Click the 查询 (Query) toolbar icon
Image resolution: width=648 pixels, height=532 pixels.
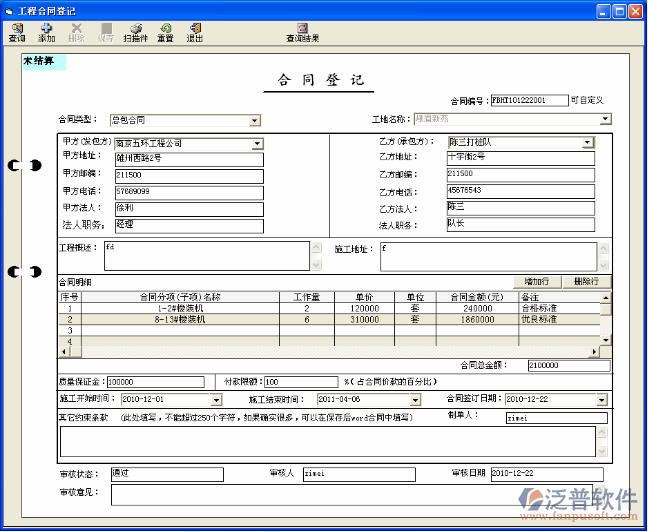(17, 32)
